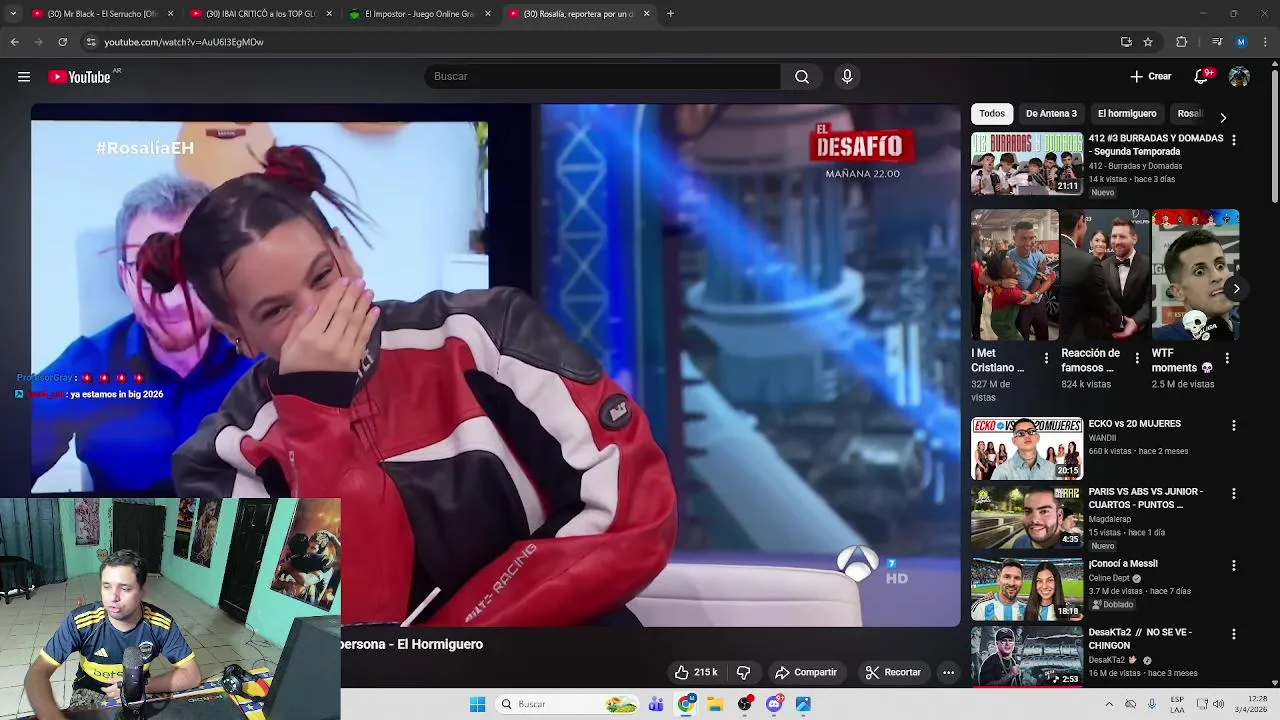
Task: Open a new browser tab
Action: pos(670,14)
